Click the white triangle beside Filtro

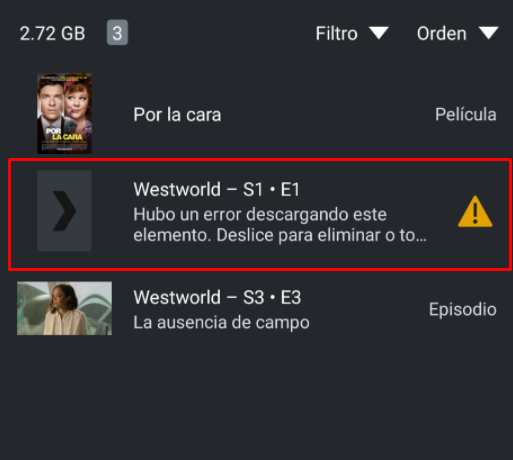click(379, 33)
